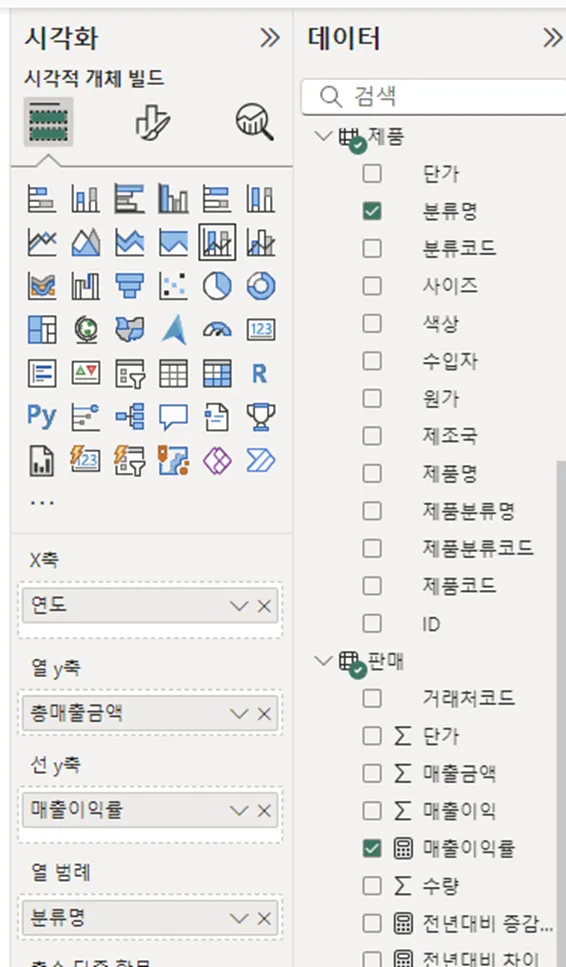Screen dimensions: 566x967
Task: Select the donut chart visual icon
Action: tap(260, 286)
